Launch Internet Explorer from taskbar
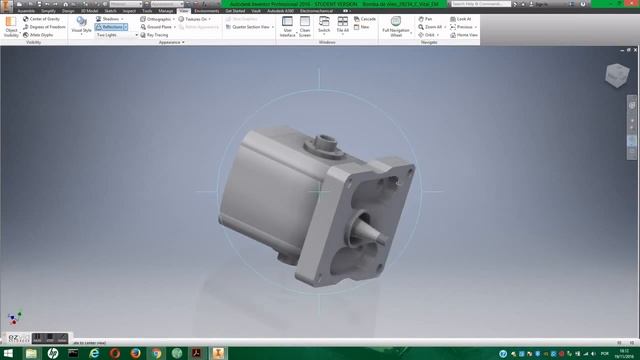This screenshot has width=640, height=360. tap(94, 353)
